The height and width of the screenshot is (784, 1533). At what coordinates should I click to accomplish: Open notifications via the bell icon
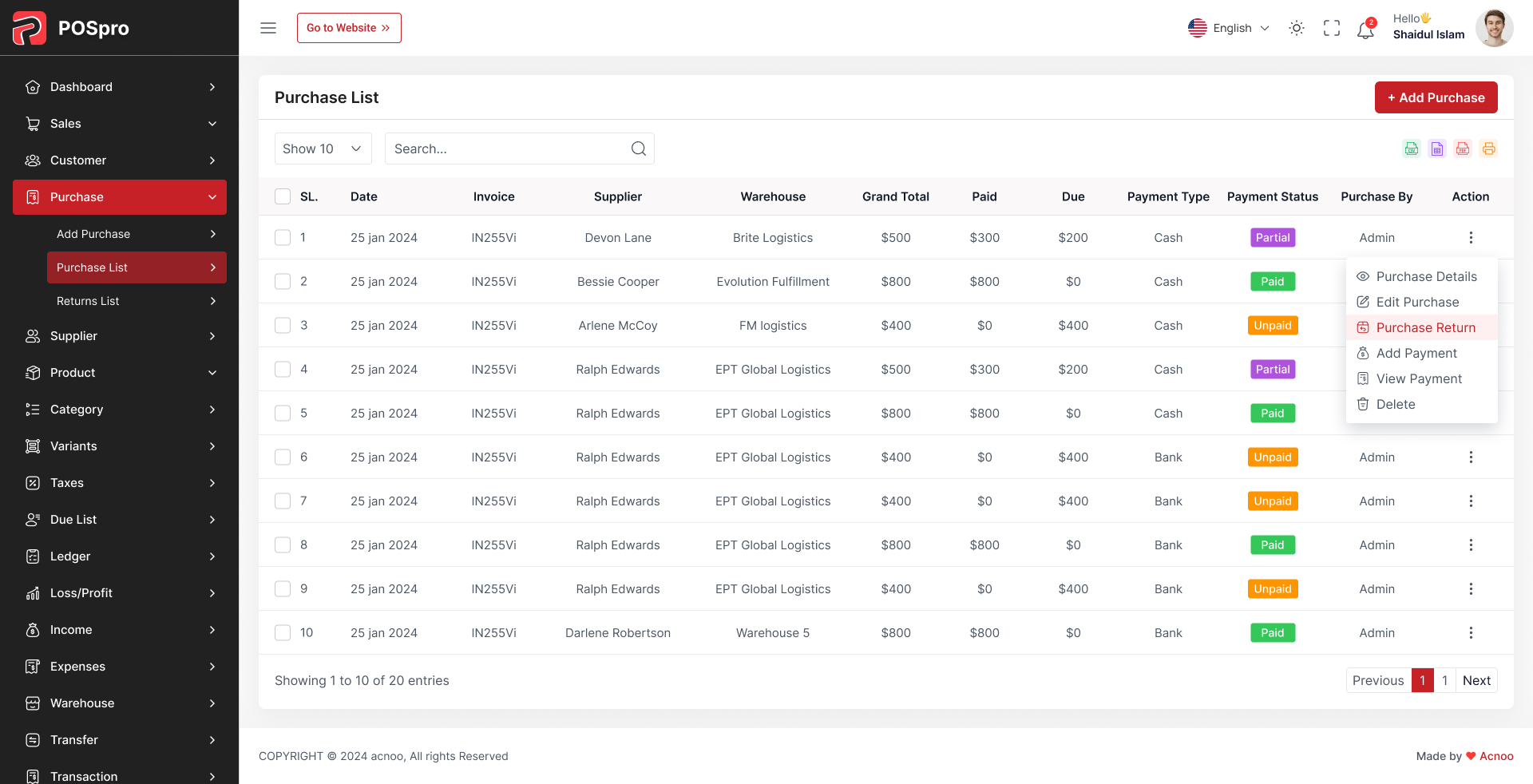(x=1365, y=29)
